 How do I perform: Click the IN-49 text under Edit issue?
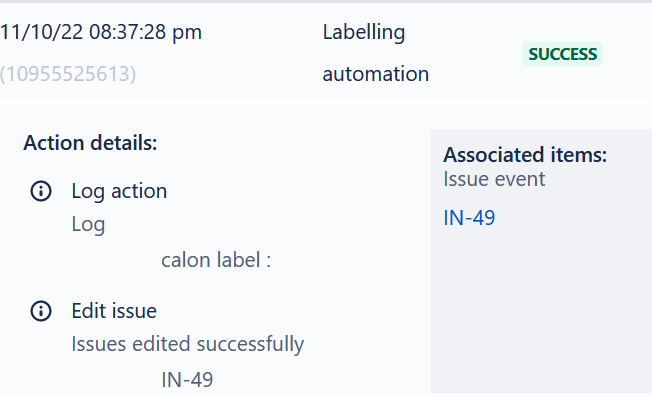187,380
